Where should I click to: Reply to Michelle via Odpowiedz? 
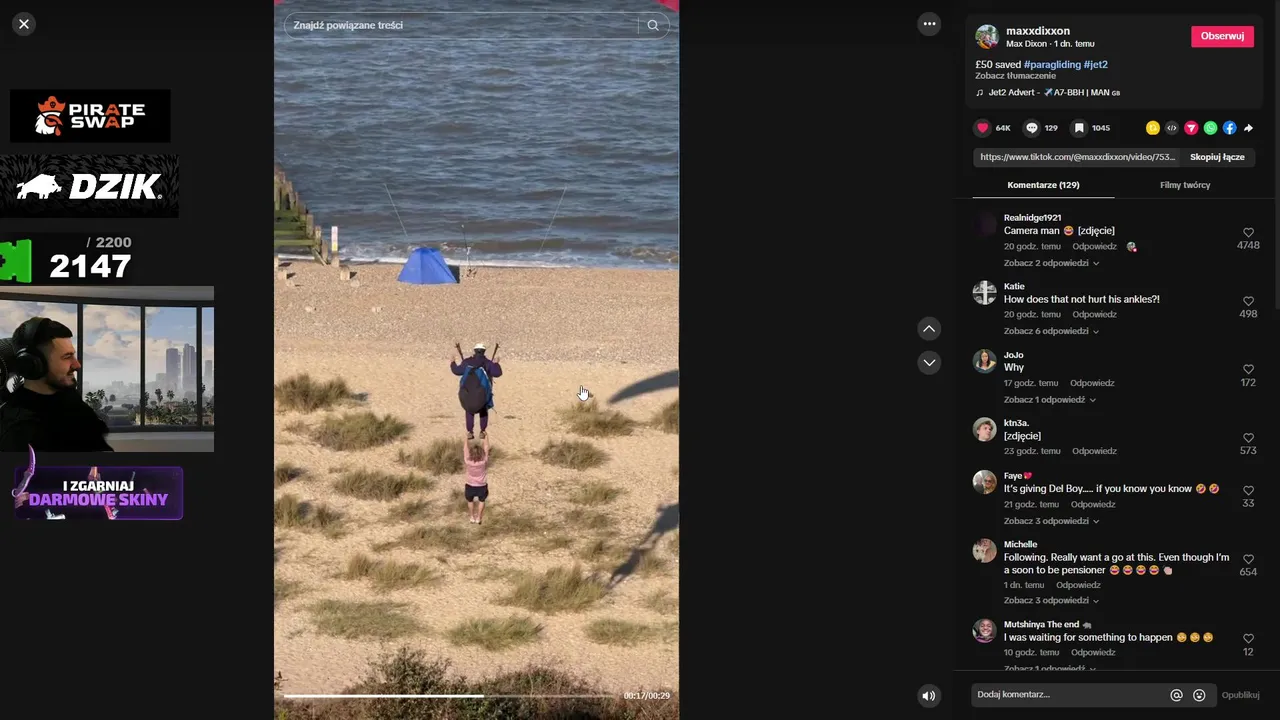(1078, 585)
